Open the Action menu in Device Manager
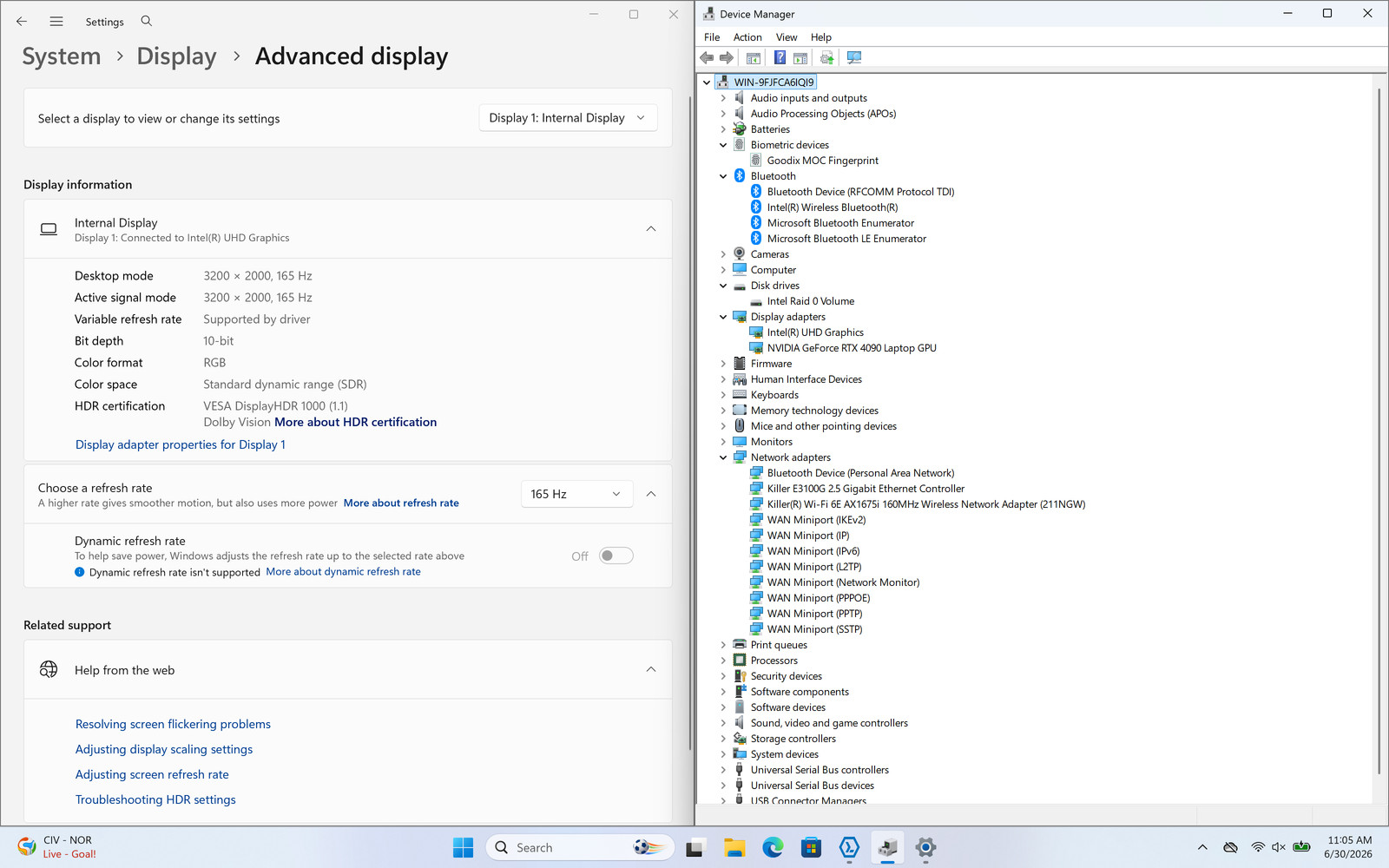1389x868 pixels. click(747, 37)
